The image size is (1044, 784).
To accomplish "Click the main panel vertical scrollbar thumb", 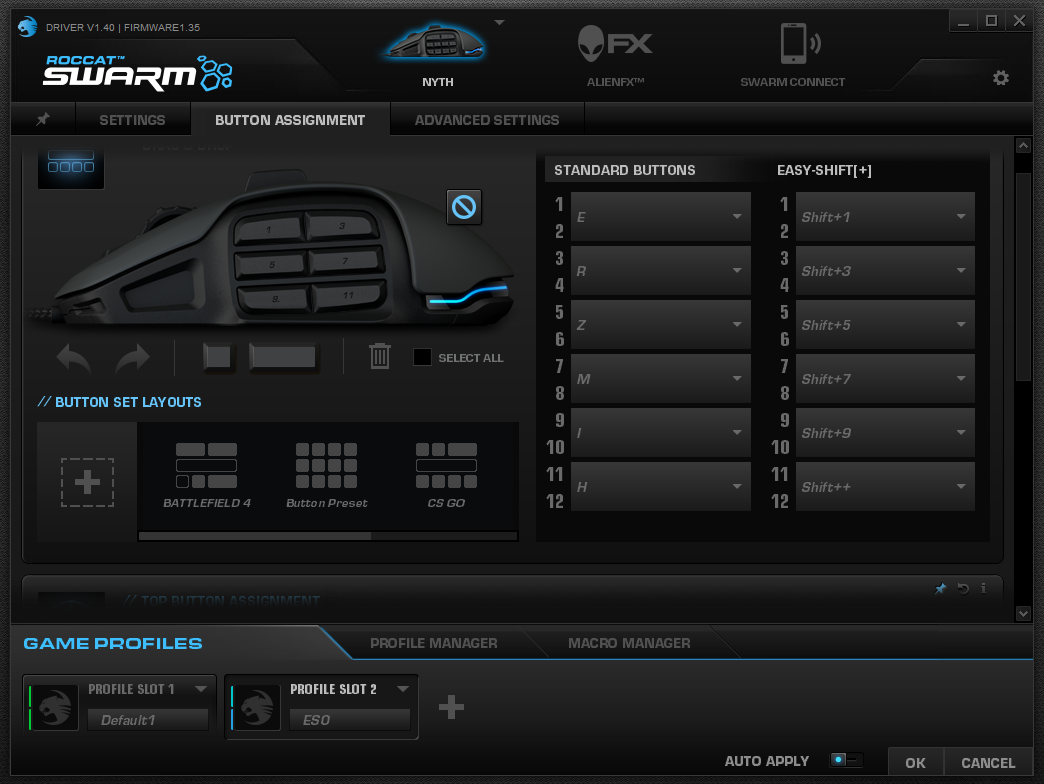I will tap(1023, 276).
